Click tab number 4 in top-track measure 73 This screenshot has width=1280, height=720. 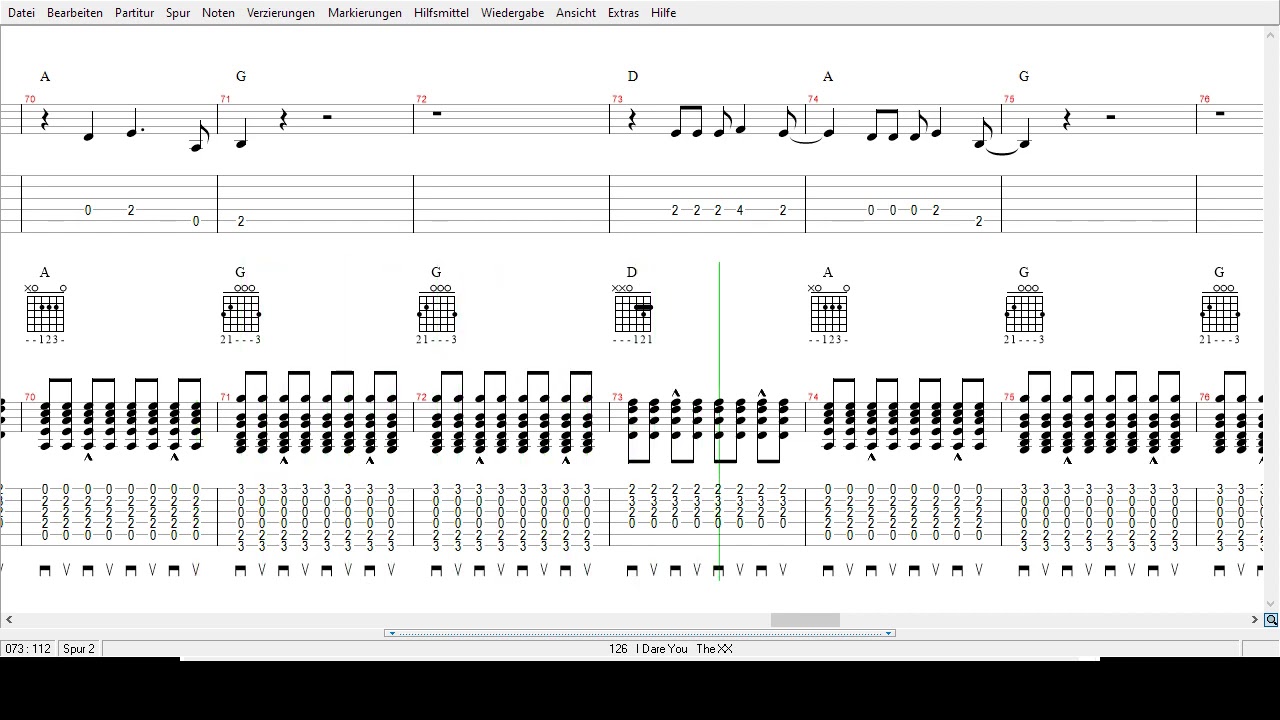740,210
